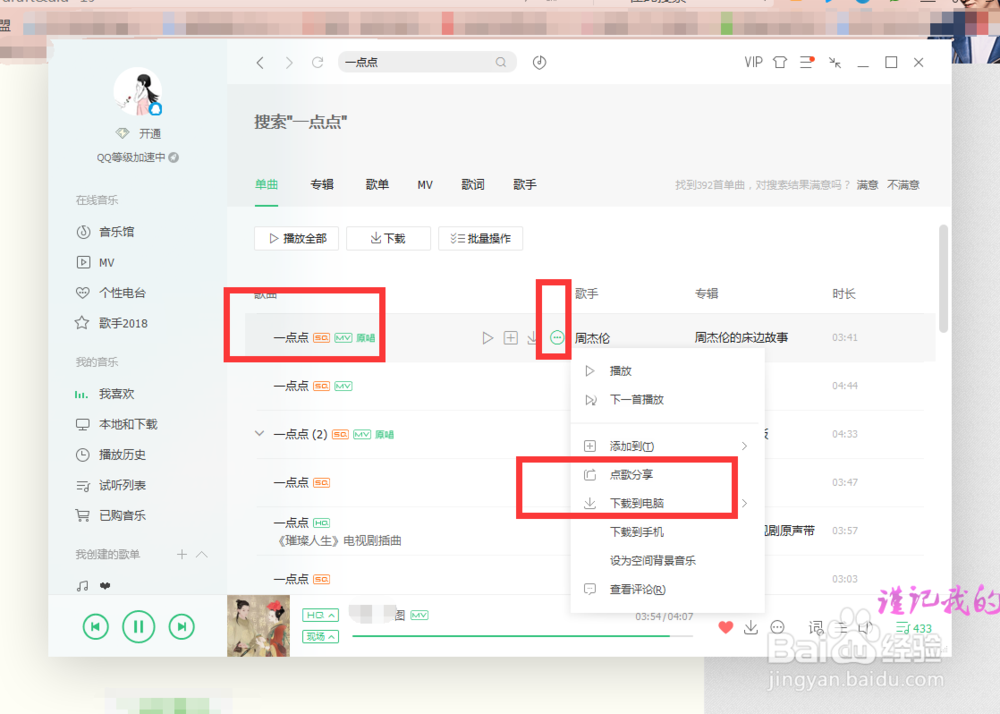
Task: Go back with the left arrow
Action: [260, 62]
